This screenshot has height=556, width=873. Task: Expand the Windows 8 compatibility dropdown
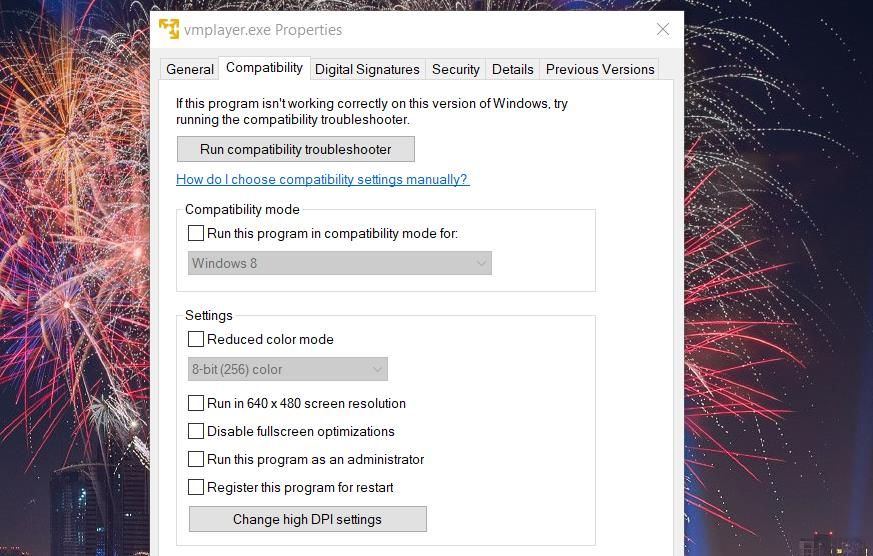[x=340, y=263]
